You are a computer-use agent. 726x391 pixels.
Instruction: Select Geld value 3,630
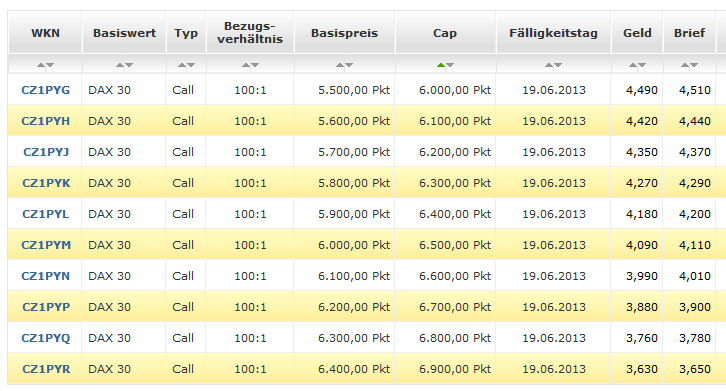point(642,369)
